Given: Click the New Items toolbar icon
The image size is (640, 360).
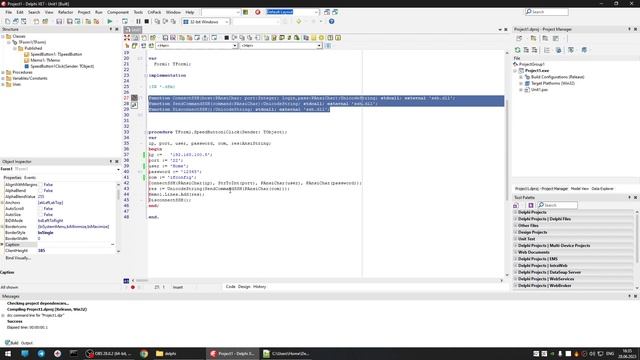Looking at the screenshot, I should 8,21.
